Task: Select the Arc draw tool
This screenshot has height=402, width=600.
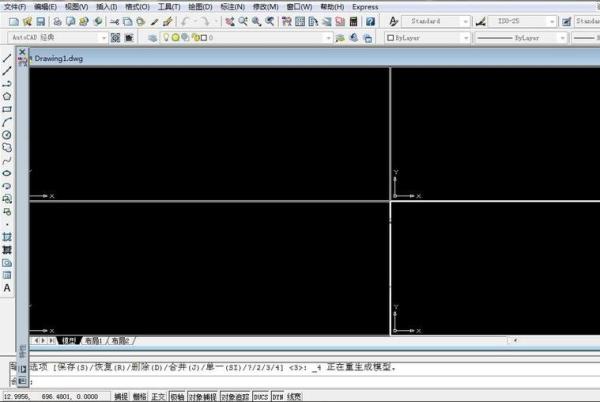Action: click(7, 122)
